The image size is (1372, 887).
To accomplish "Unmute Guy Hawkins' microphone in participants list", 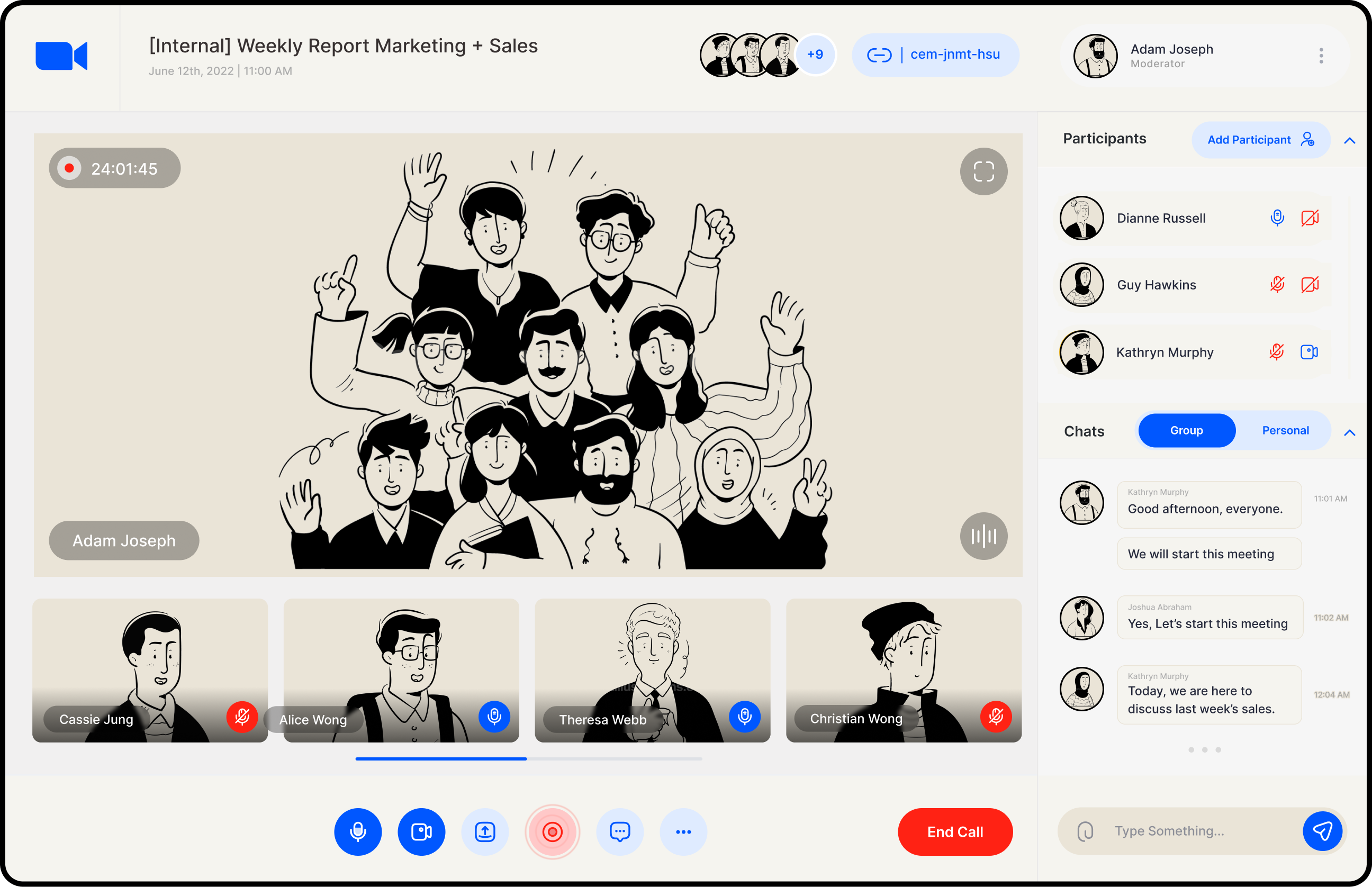I will coord(1277,285).
